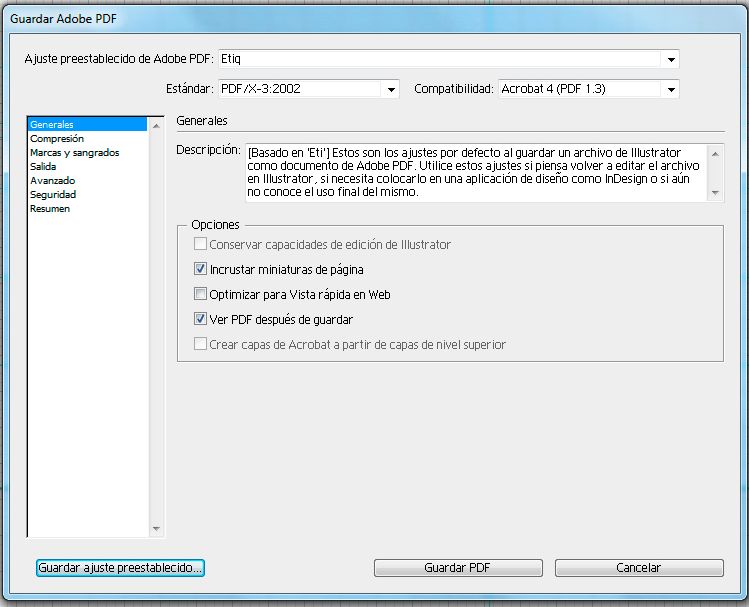Cancel the PDF save dialog

pyautogui.click(x=638, y=568)
